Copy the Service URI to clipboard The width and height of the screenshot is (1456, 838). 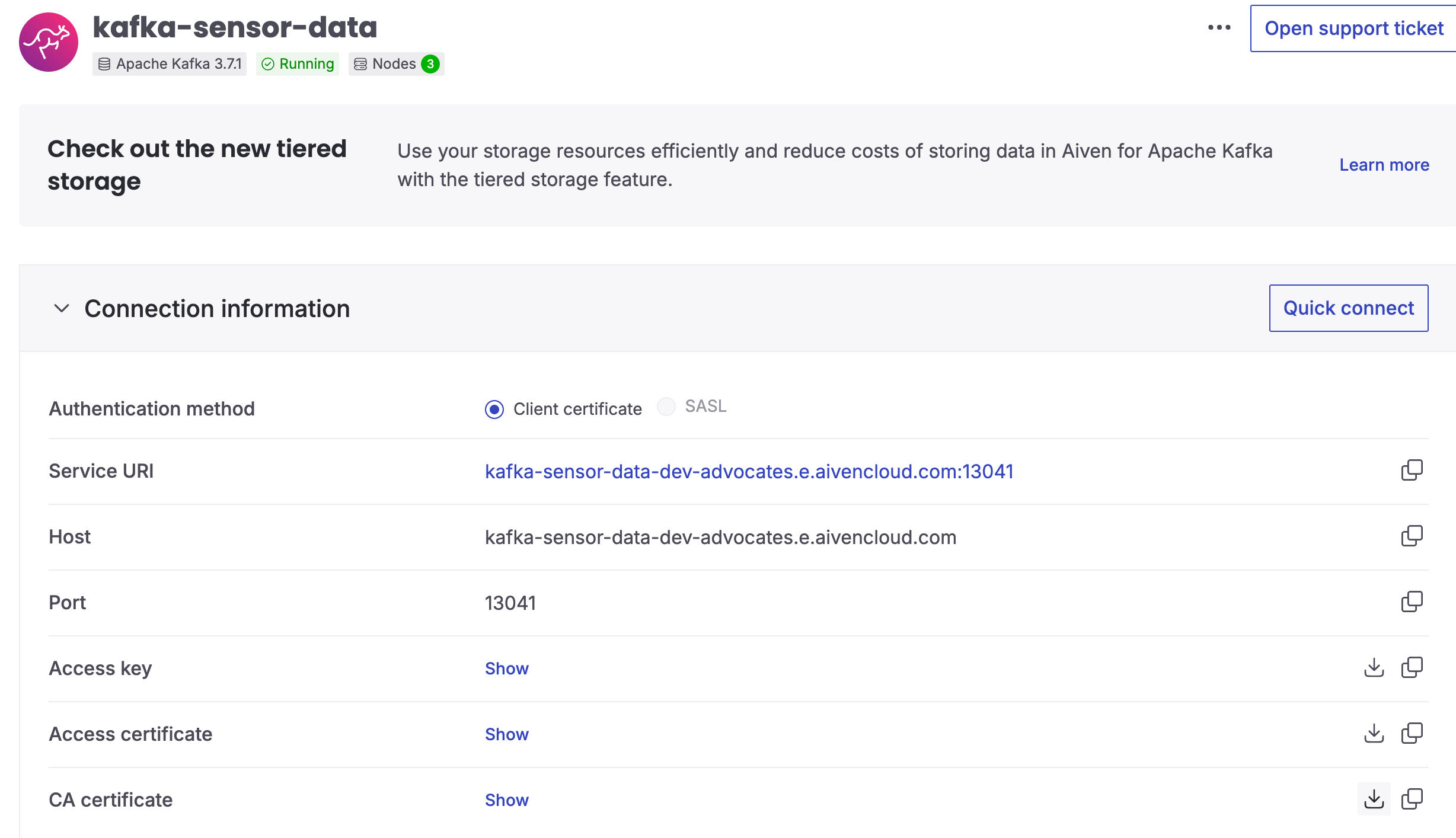click(x=1412, y=471)
